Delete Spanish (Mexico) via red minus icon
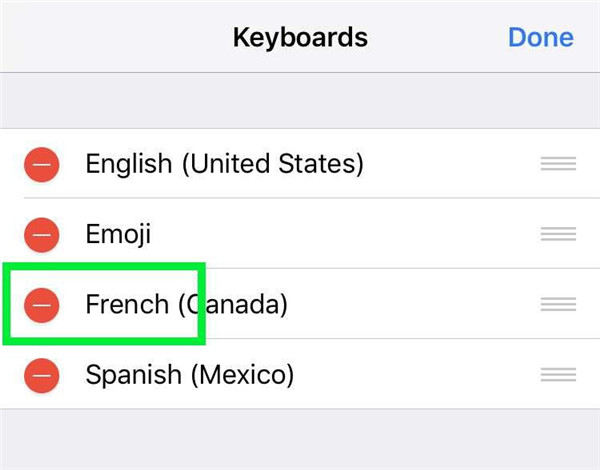This screenshot has width=600, height=470. point(42,375)
